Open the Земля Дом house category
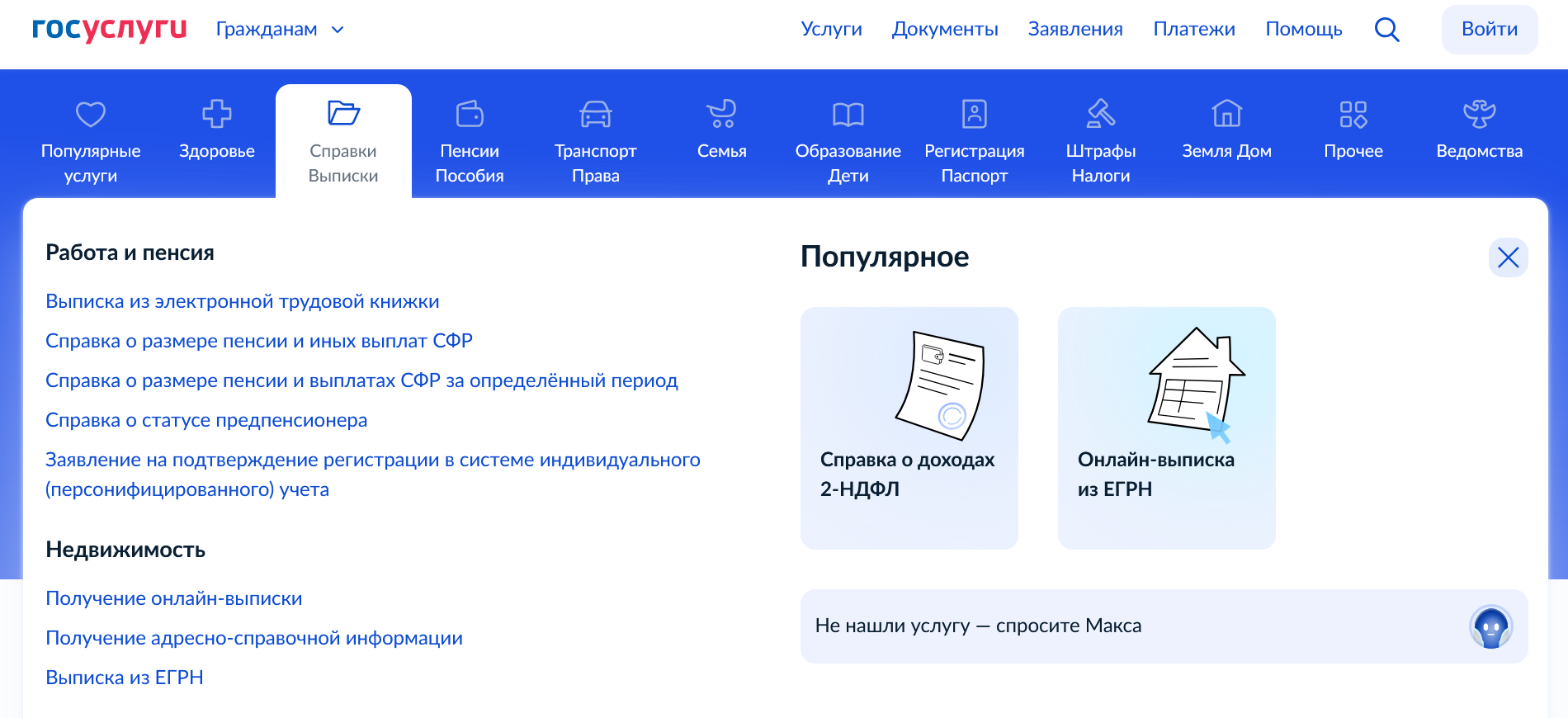Screen dimensions: 1568x718 tap(1226, 114)
